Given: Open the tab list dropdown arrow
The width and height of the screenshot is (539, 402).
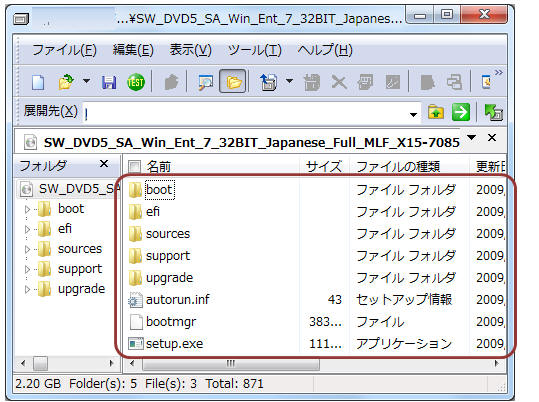Looking at the screenshot, I should 472,138.
